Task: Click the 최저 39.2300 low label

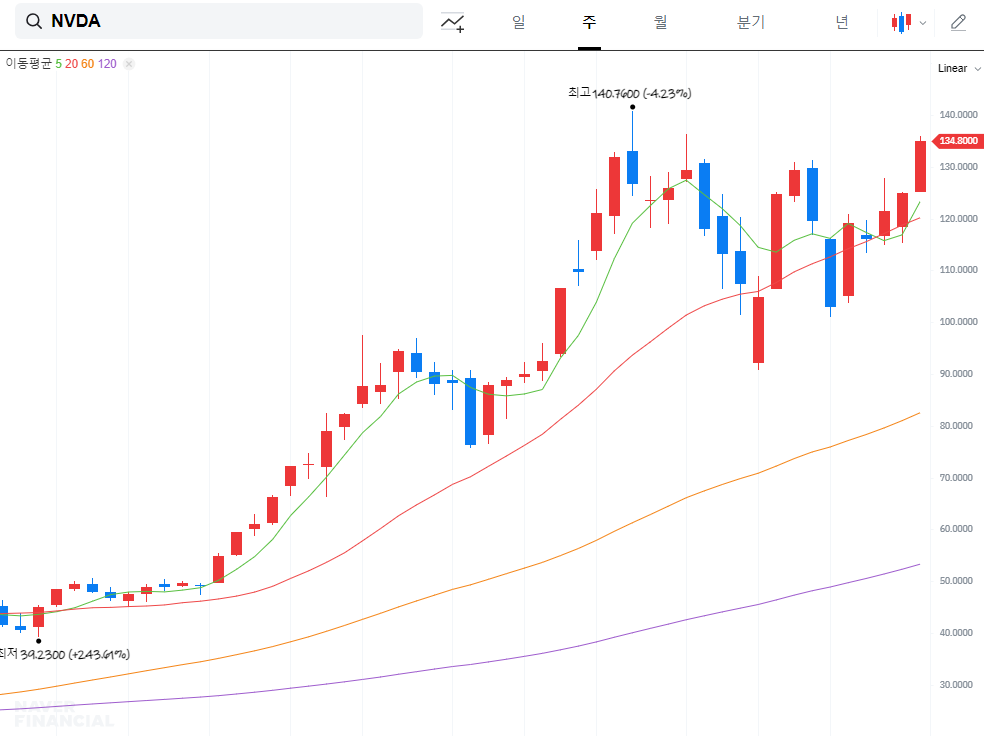Action: pyautogui.click(x=64, y=654)
